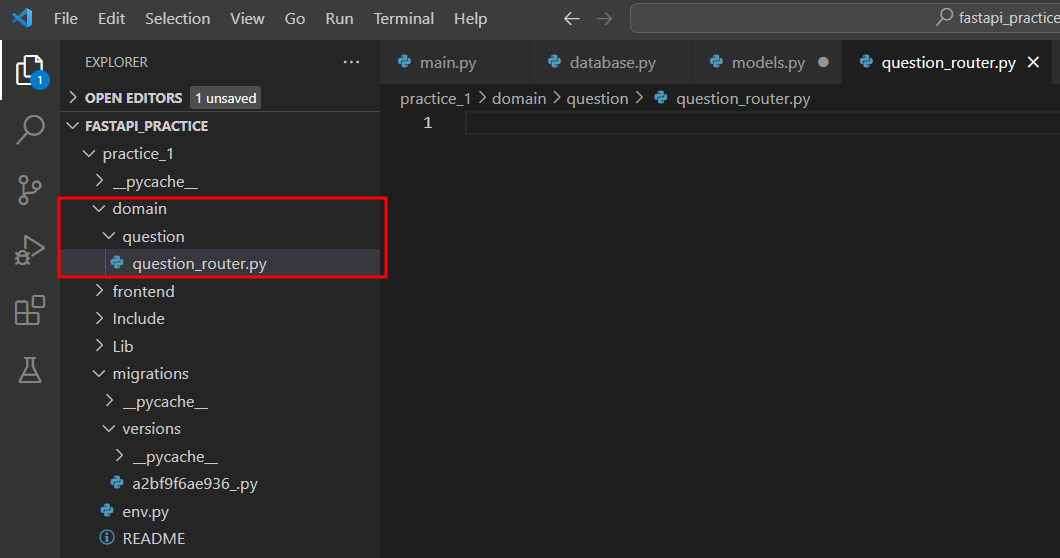Collapse the migrations folder
The height and width of the screenshot is (558, 1060).
[x=99, y=373]
